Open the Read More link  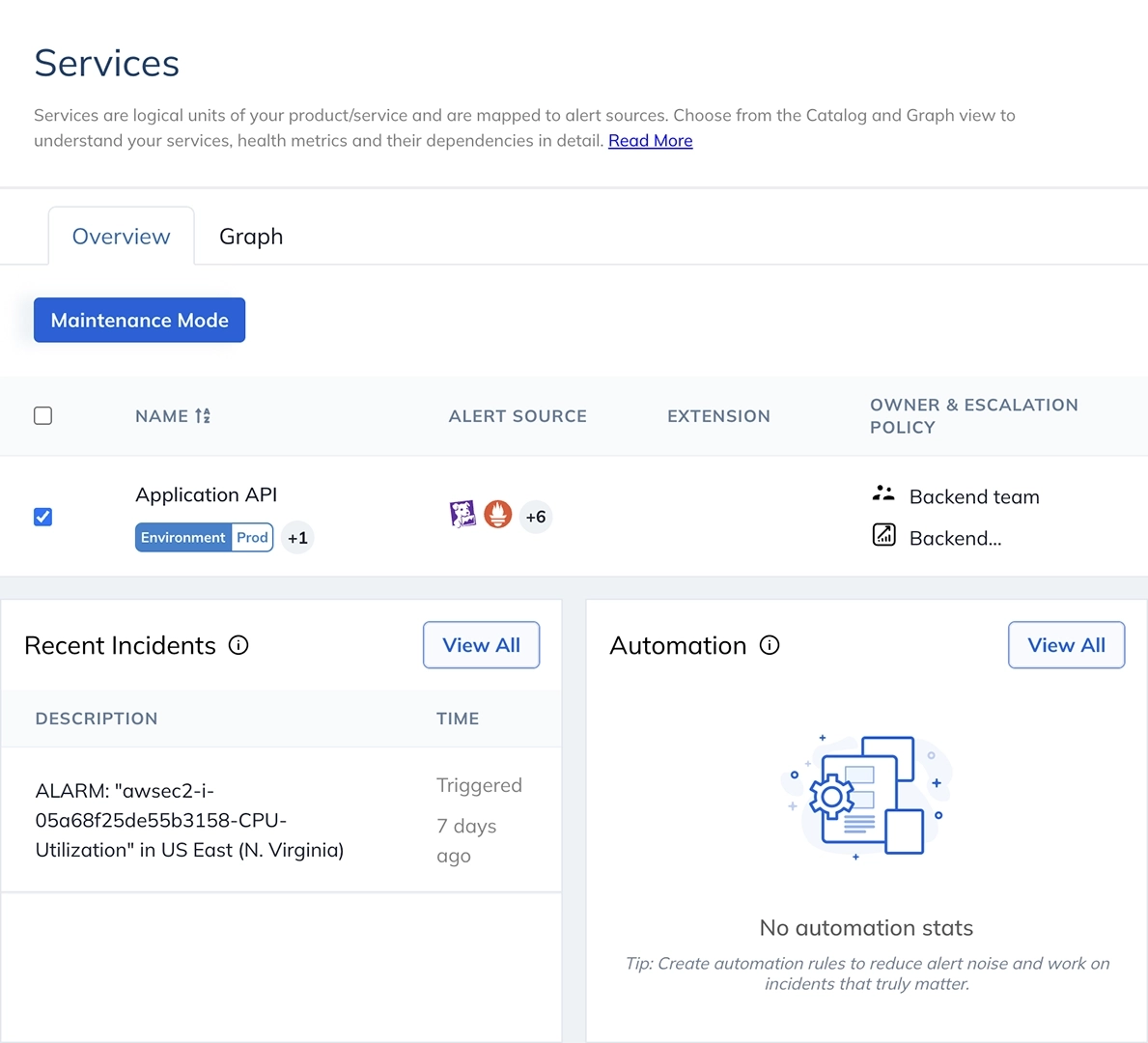point(650,141)
